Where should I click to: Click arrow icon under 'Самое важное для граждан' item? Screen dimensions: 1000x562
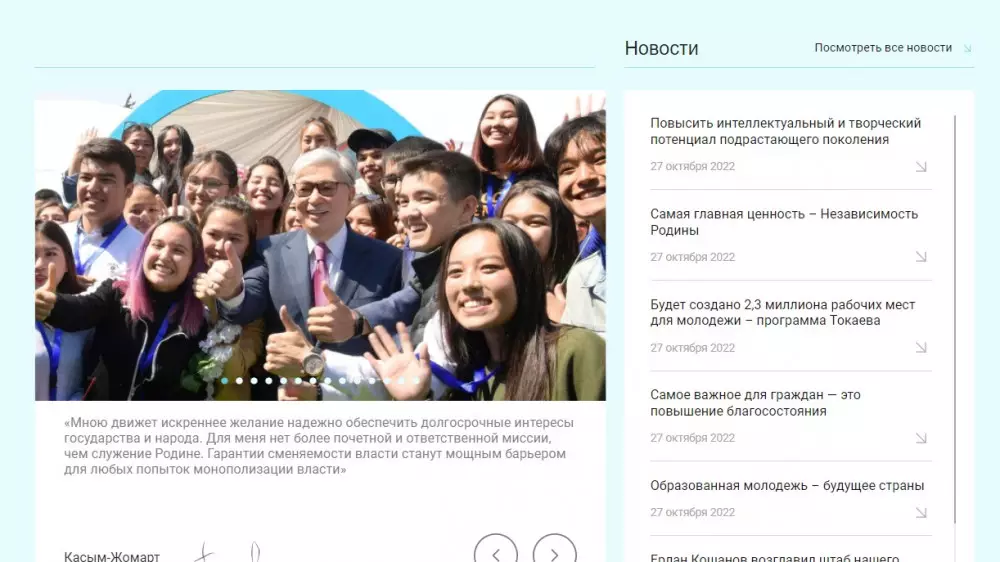coord(921,438)
